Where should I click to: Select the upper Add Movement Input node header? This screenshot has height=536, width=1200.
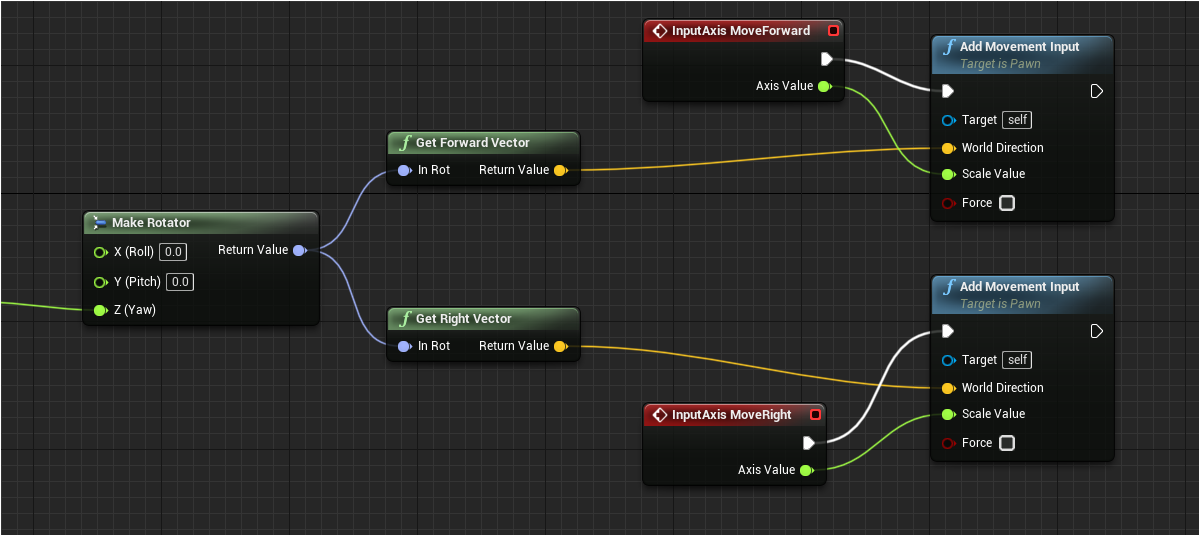click(x=1022, y=54)
